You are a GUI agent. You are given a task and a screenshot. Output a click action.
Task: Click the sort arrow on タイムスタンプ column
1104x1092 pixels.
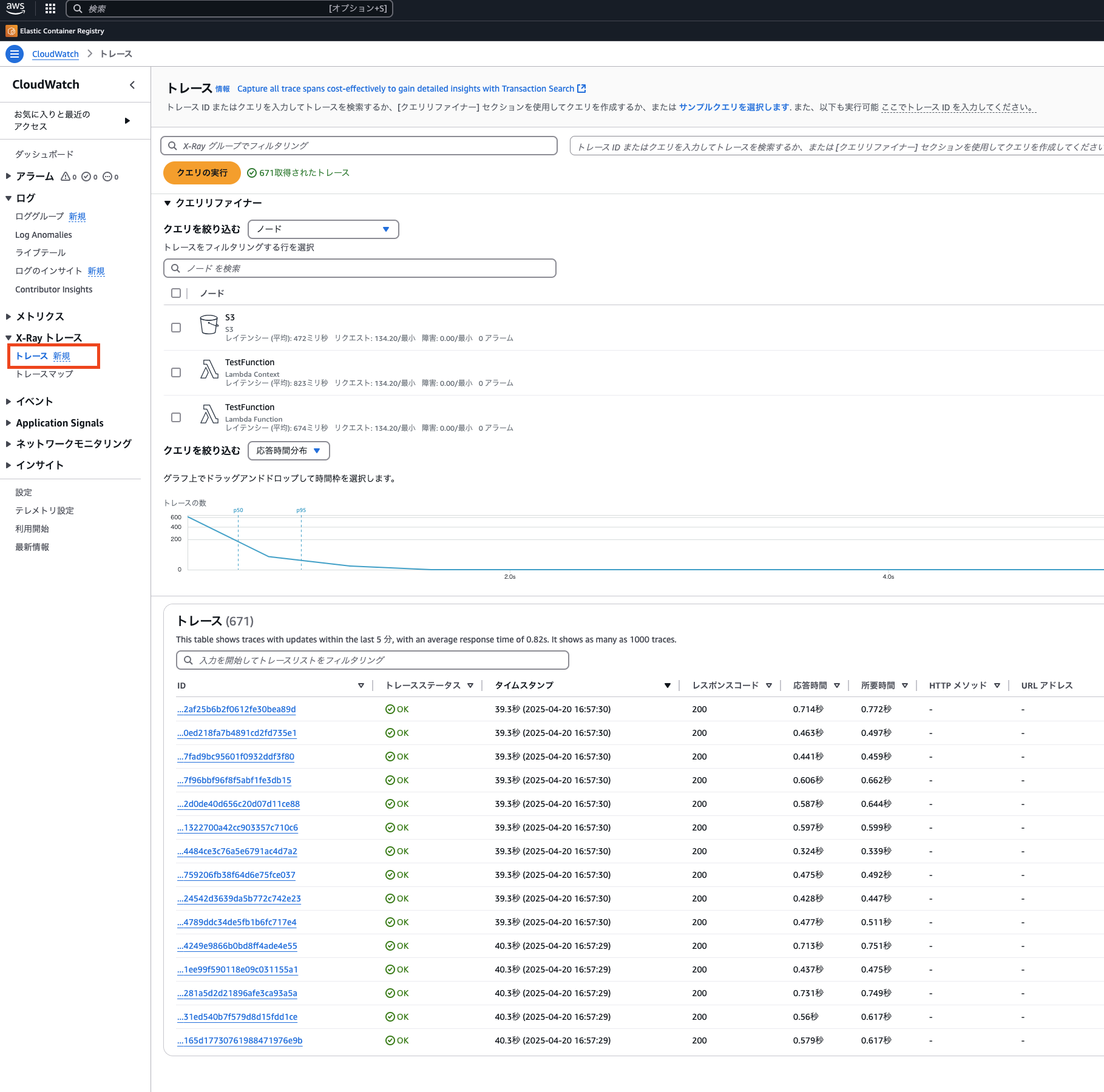click(x=668, y=686)
